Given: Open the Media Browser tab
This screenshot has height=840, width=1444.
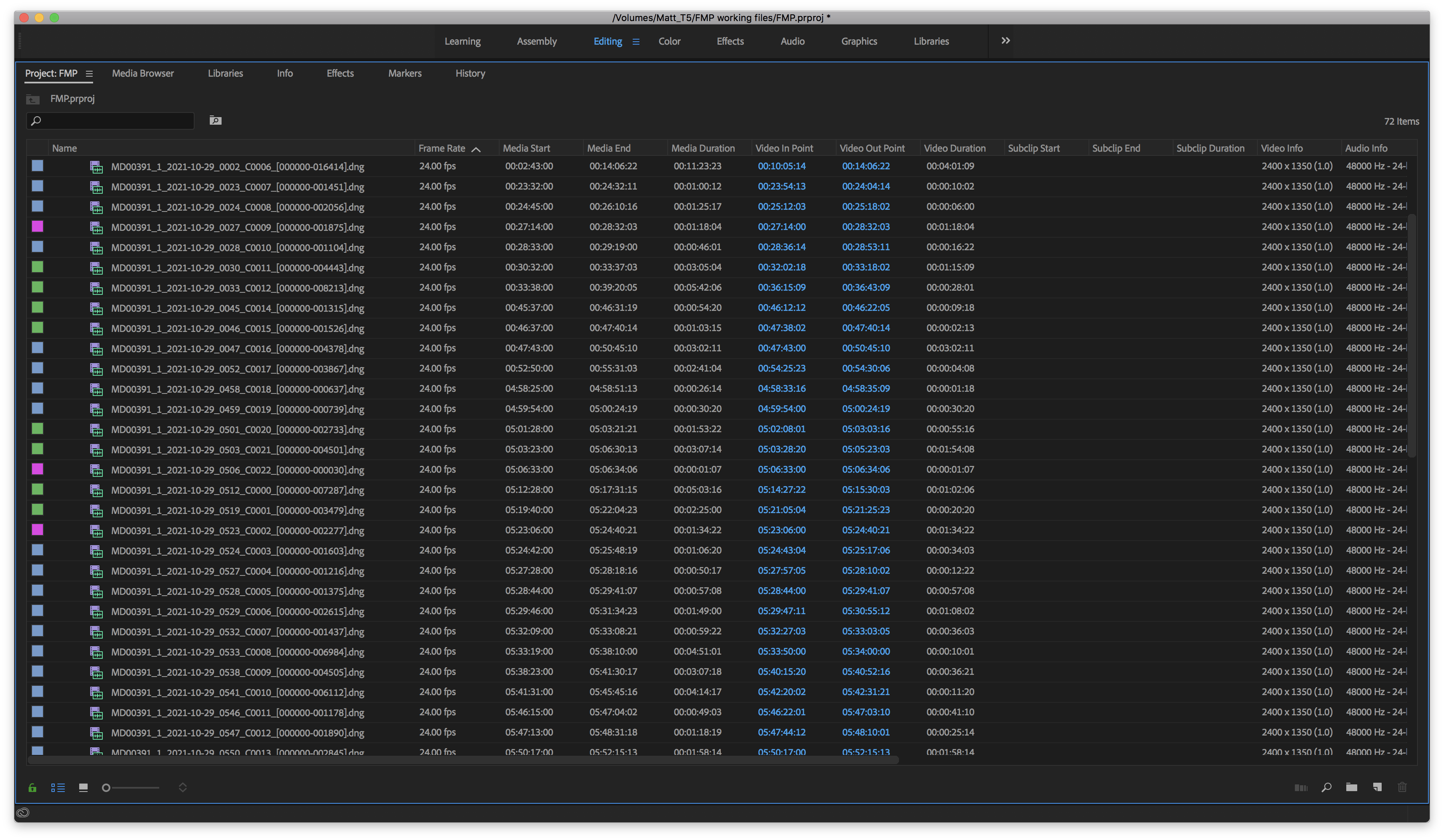Looking at the screenshot, I should click(143, 73).
